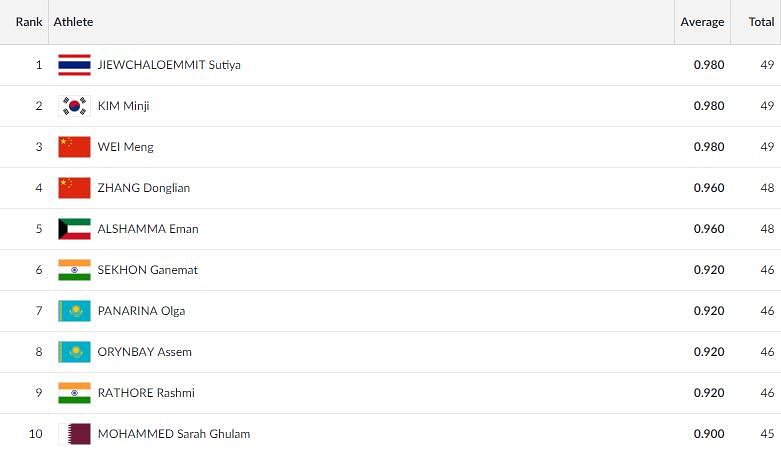The image size is (781, 451).
Task: Sort by the Total column header
Action: click(761, 22)
